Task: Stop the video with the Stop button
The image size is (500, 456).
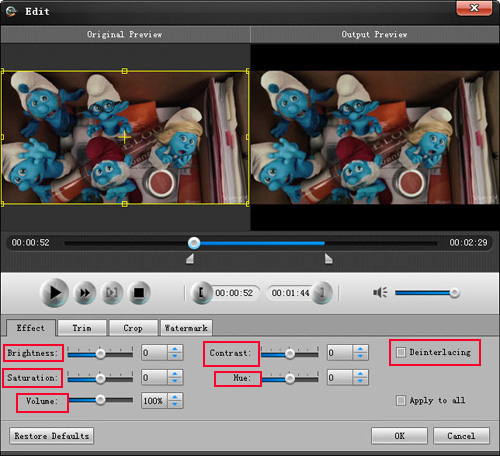Action: pos(139,293)
